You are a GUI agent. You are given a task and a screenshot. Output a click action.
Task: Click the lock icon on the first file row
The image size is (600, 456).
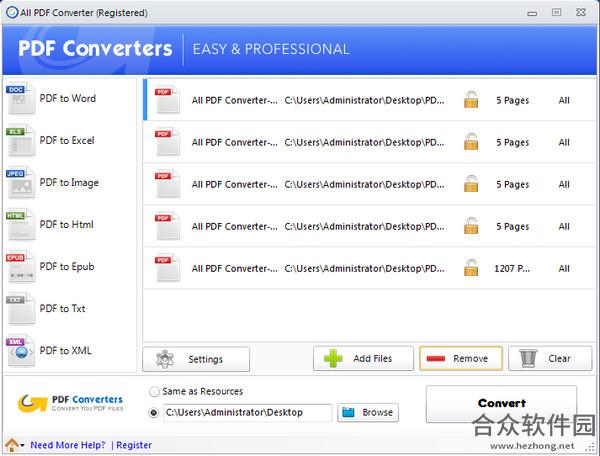point(471,99)
